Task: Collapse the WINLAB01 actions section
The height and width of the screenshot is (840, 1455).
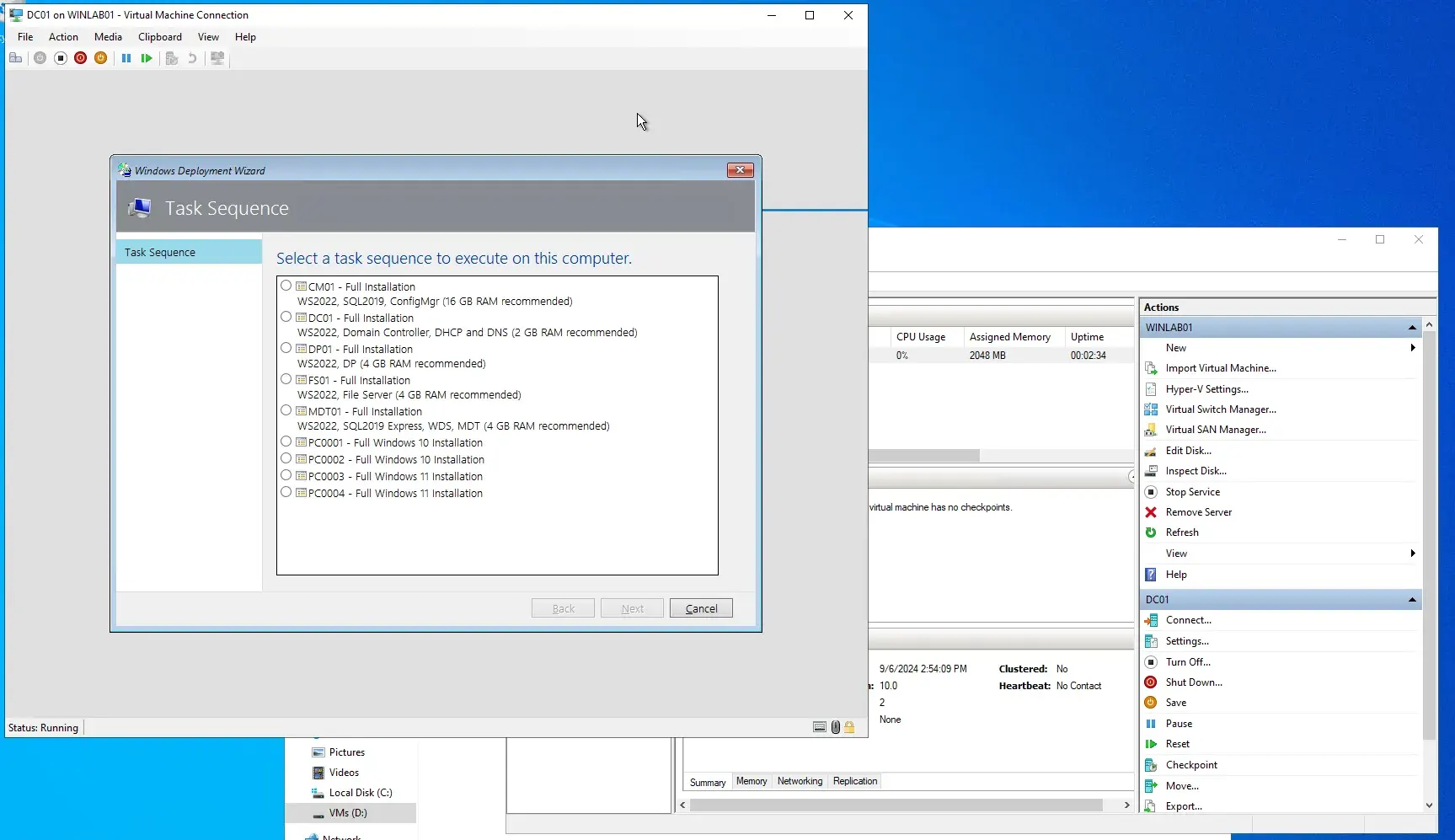Action: (x=1412, y=328)
